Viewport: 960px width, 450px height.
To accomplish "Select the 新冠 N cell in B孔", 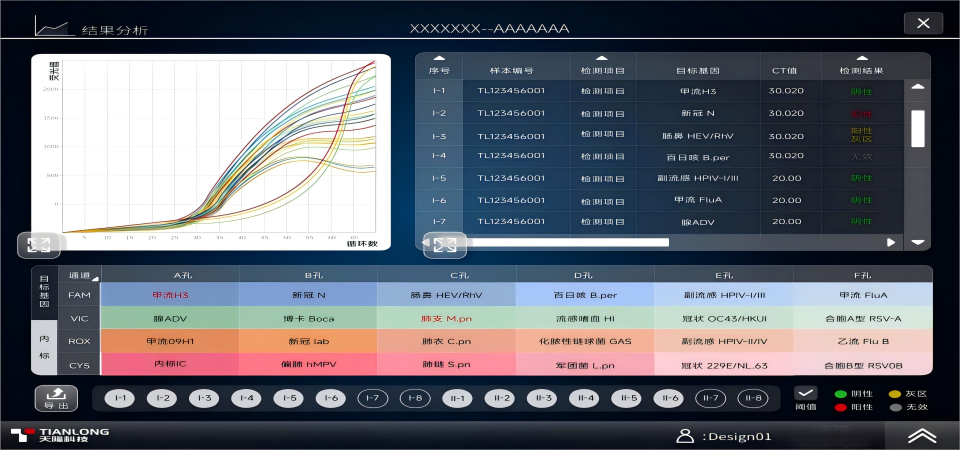I will 308,295.
